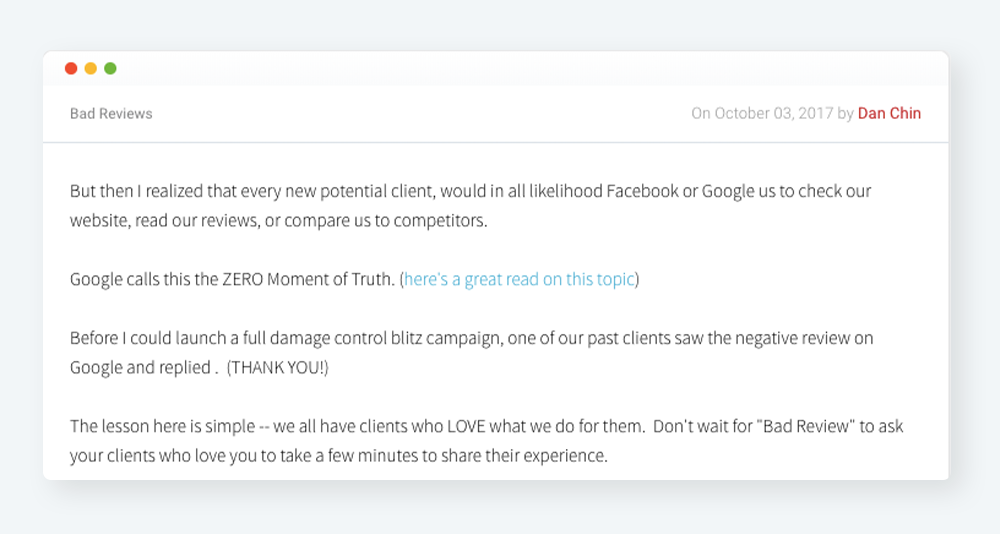Viewport: 1000px width, 534px height.
Task: Click the red close window dot
Action: tap(71, 68)
